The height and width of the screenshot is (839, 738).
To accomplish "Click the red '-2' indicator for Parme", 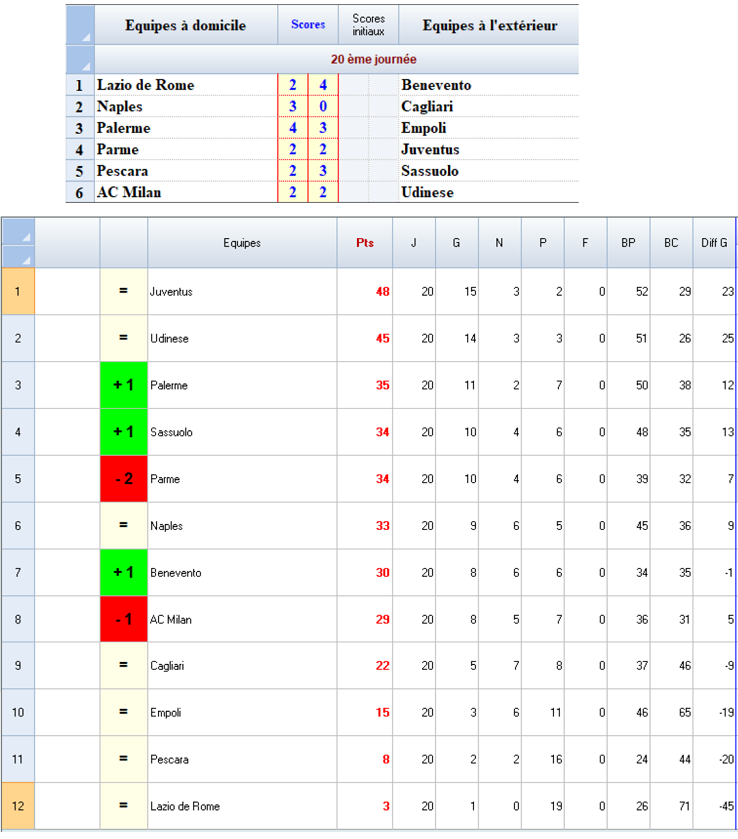I will (124, 478).
